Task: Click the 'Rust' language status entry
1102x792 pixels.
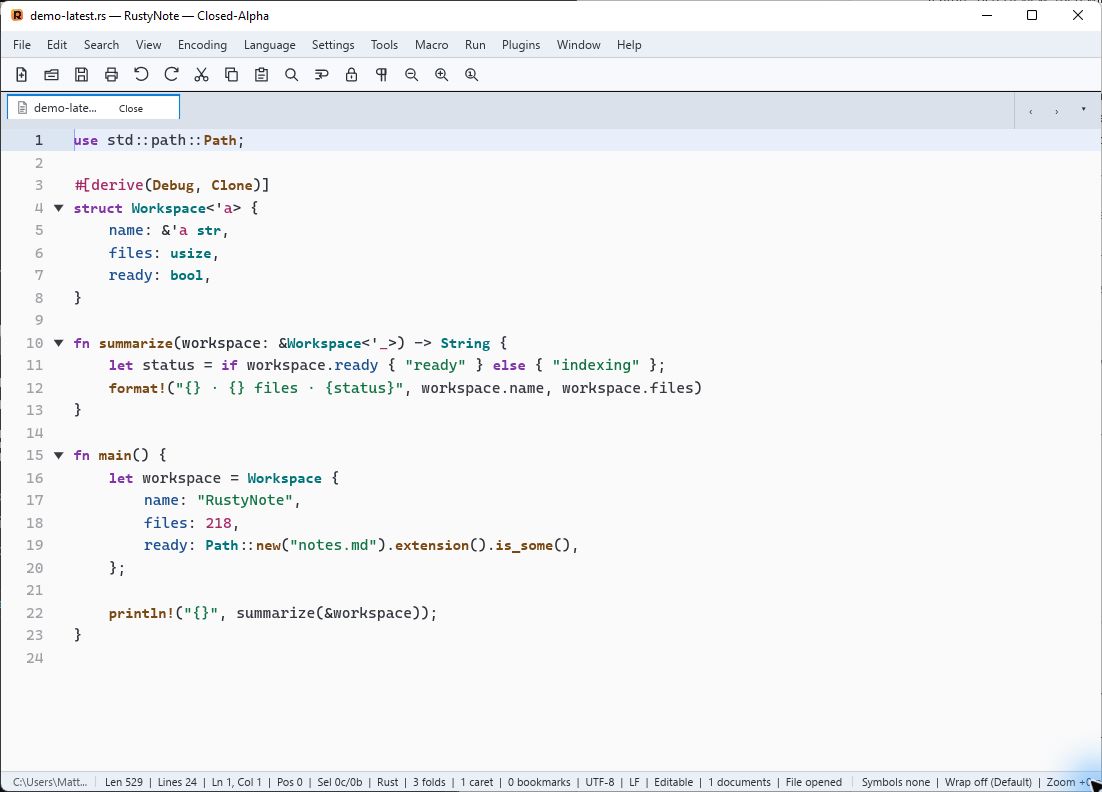Action: pos(387,782)
